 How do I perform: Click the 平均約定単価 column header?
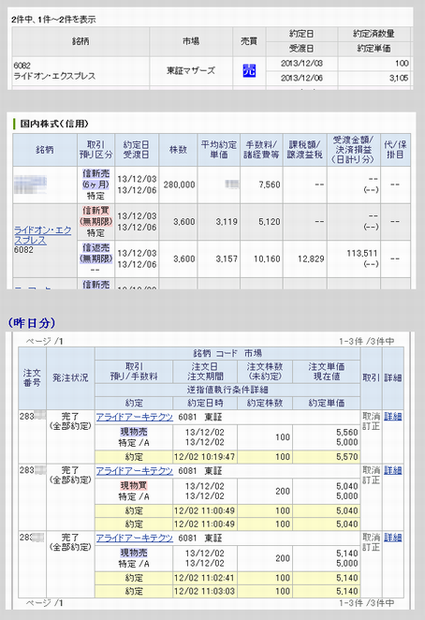point(219,149)
